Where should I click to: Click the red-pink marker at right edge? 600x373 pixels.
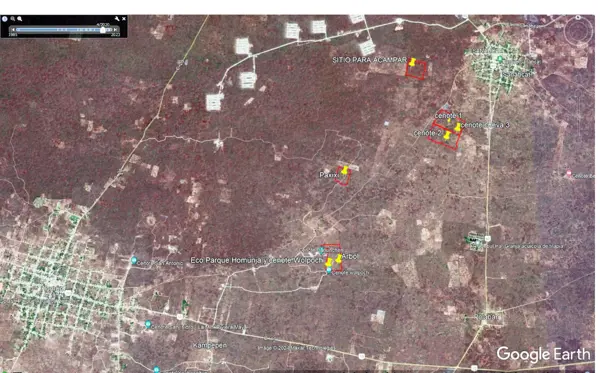pyautogui.click(x=569, y=174)
